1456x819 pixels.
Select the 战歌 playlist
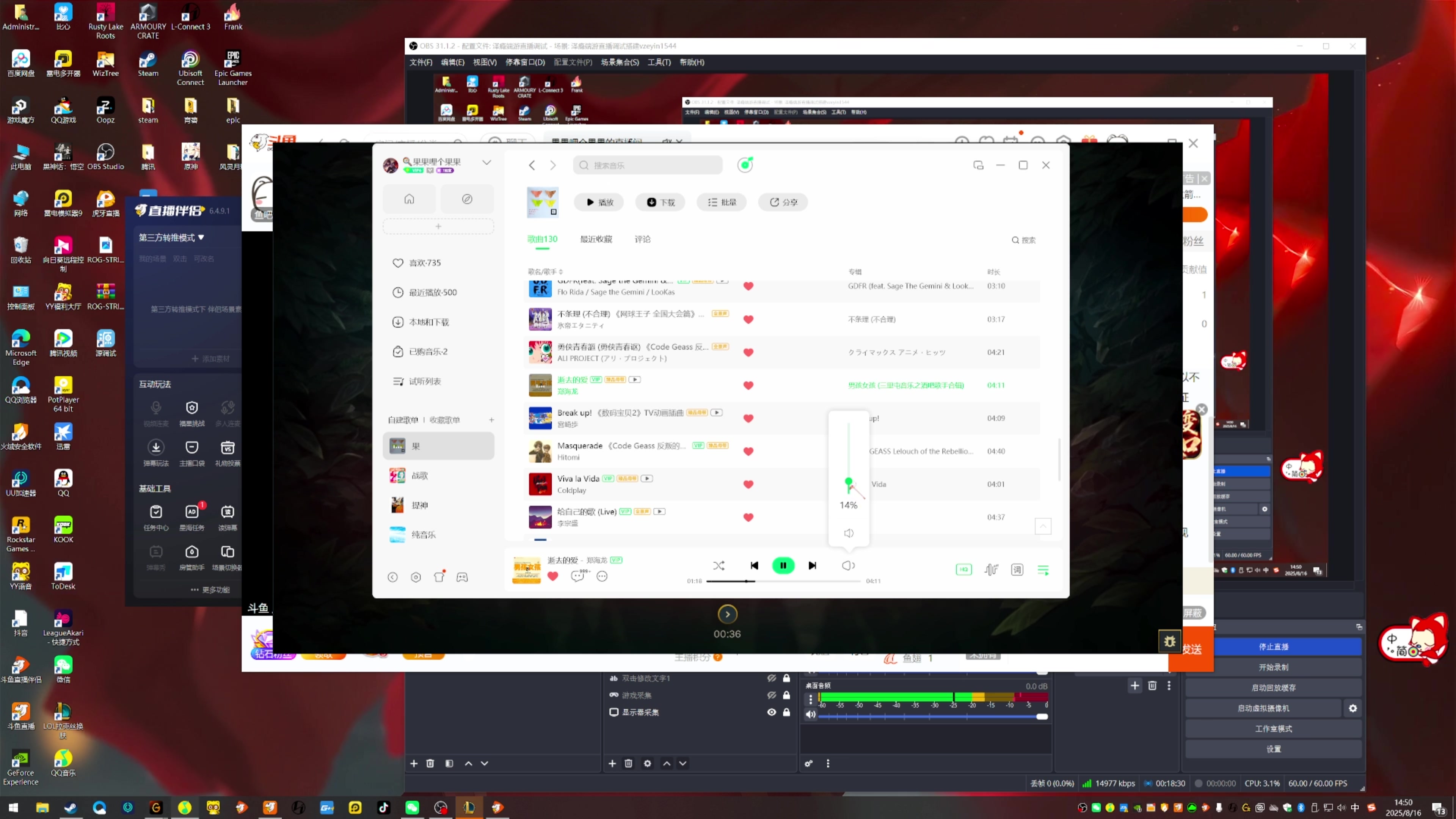[438, 476]
